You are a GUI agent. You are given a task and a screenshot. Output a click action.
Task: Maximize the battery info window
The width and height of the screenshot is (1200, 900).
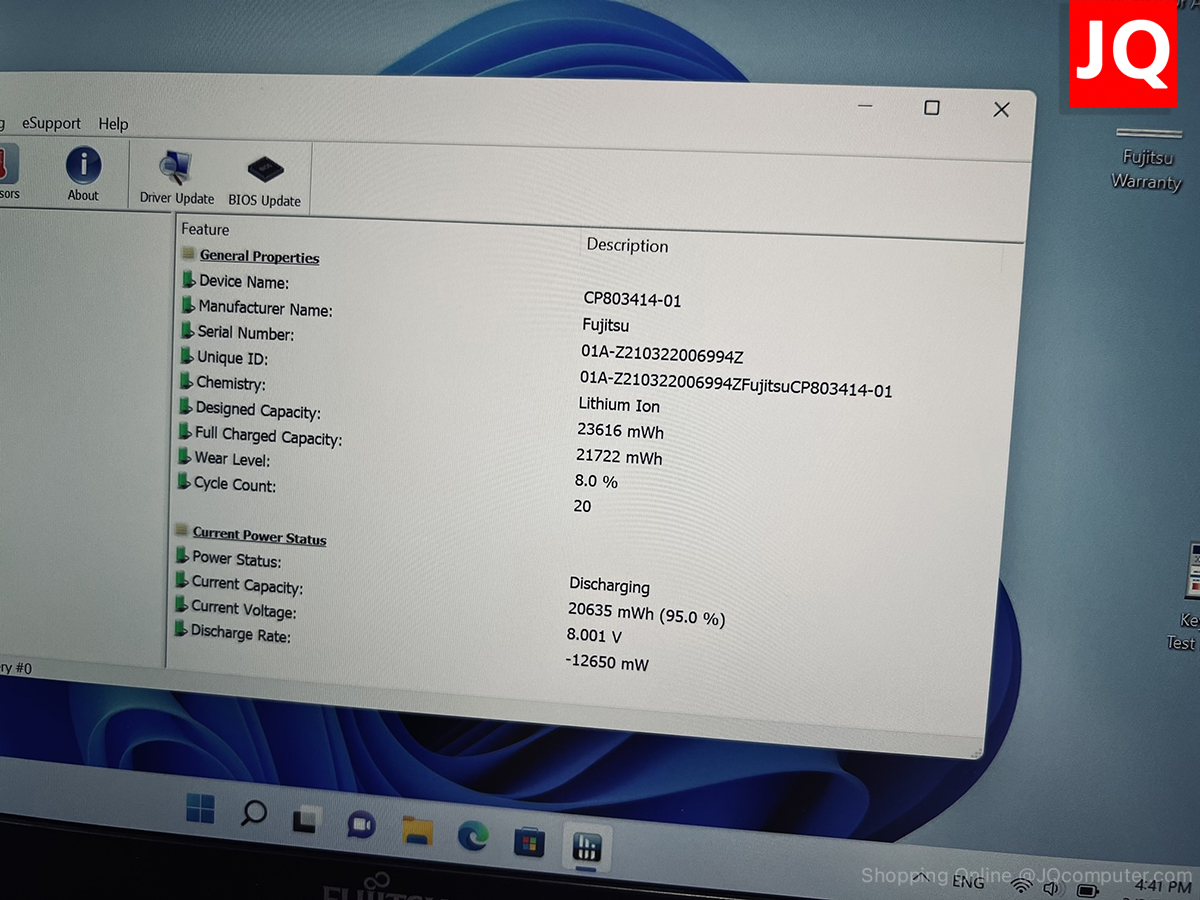tap(931, 107)
